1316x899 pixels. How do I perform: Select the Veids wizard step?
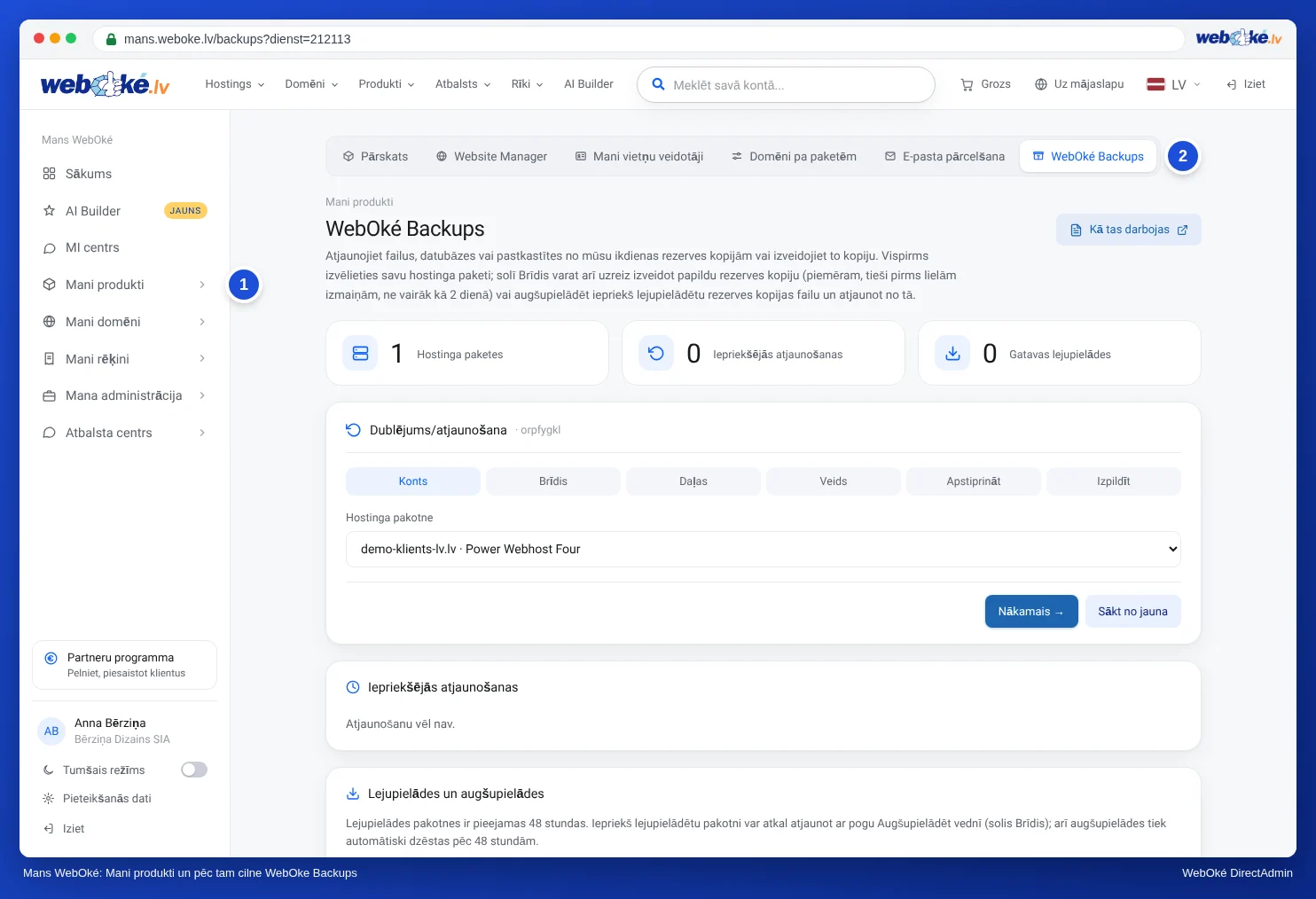click(834, 481)
